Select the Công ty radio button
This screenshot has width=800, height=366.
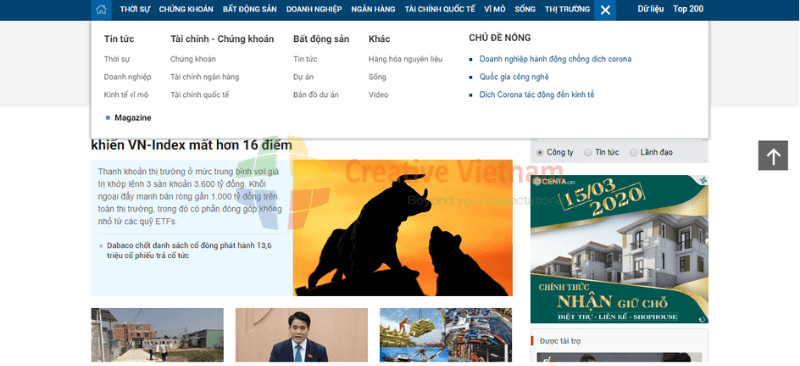(x=540, y=153)
